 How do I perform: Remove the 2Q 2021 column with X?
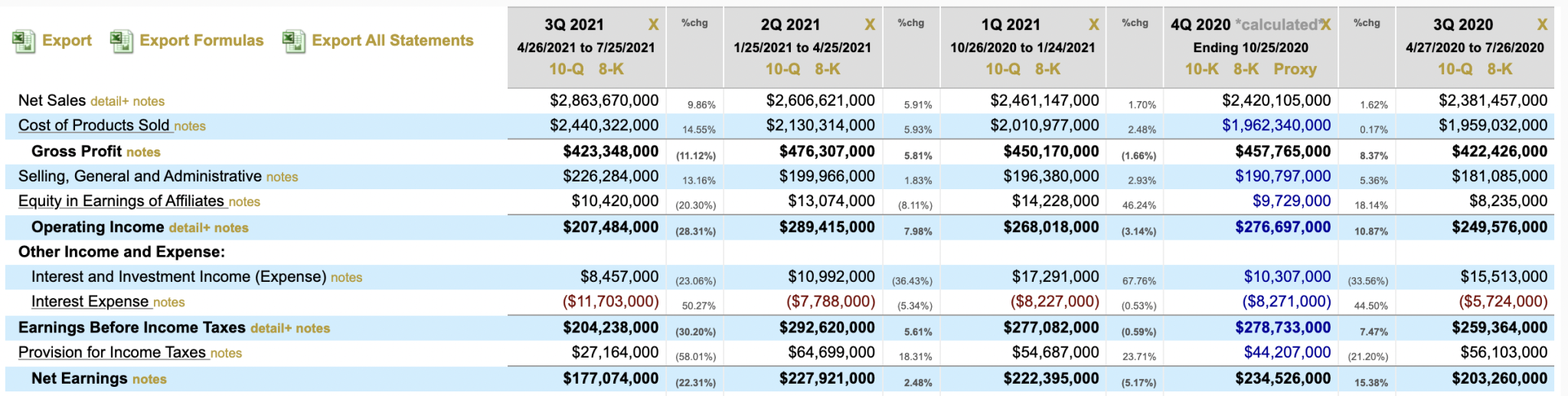870,25
